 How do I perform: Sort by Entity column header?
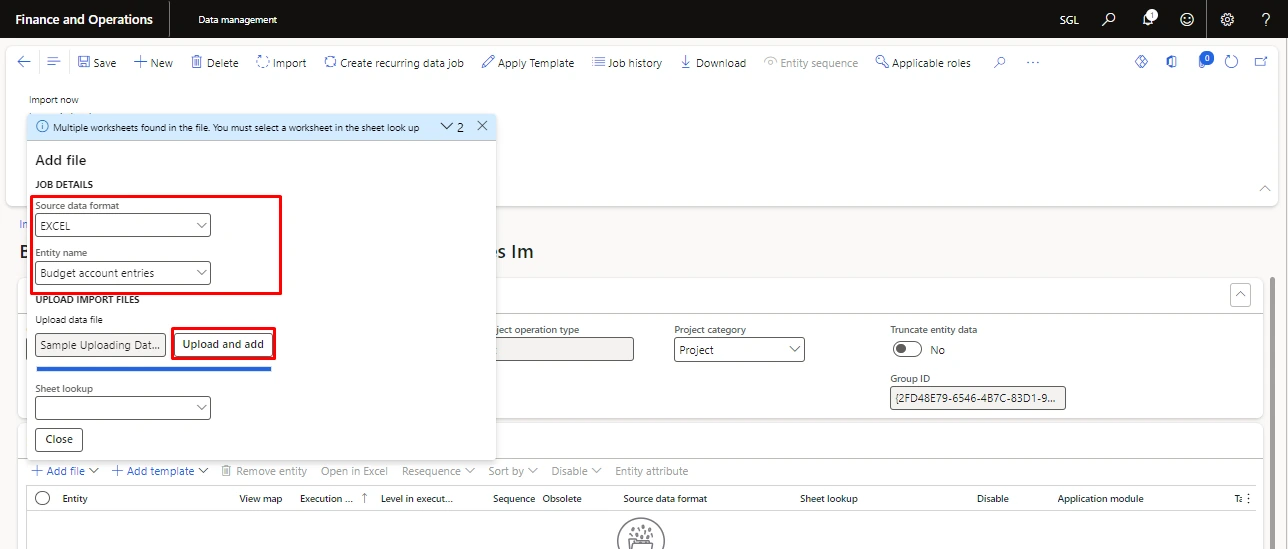coord(75,498)
